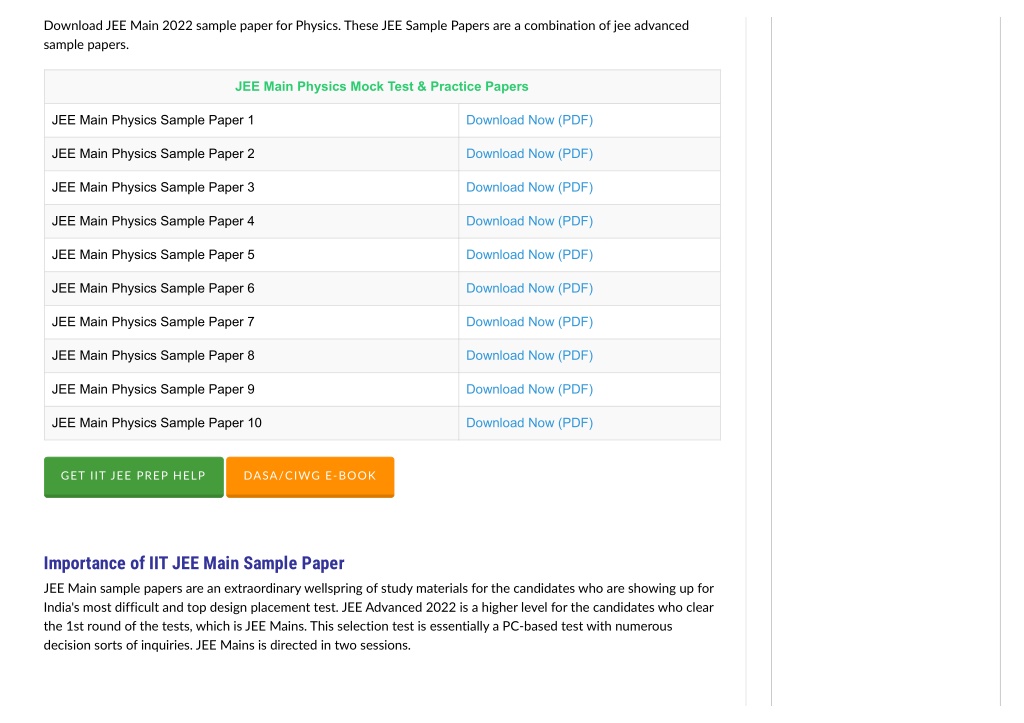Image resolution: width=1024 pixels, height=723 pixels.
Task: Download Physics Sample Paper 3 PDF
Action: (529, 187)
